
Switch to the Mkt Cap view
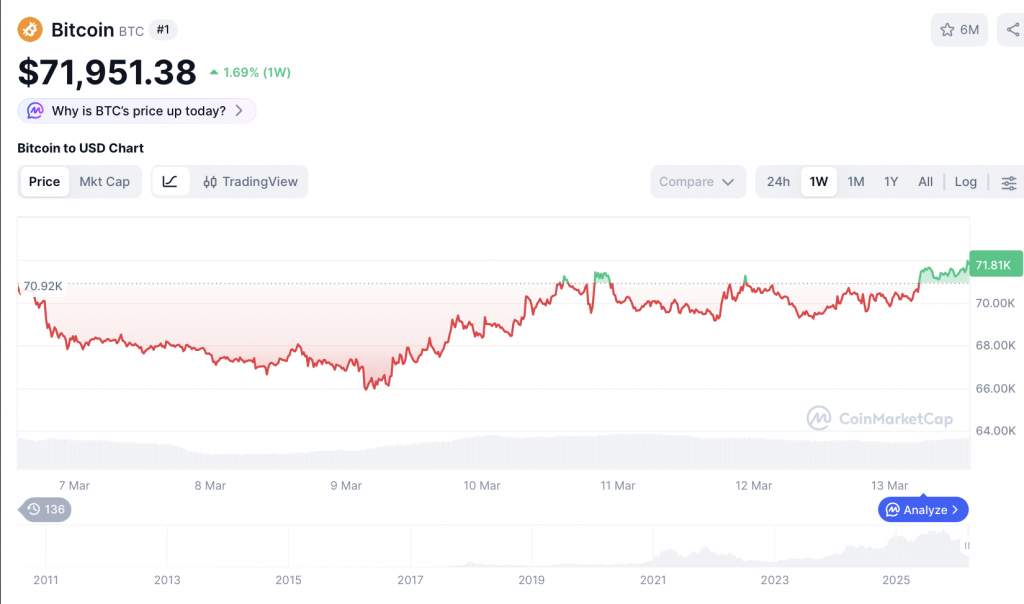(105, 181)
